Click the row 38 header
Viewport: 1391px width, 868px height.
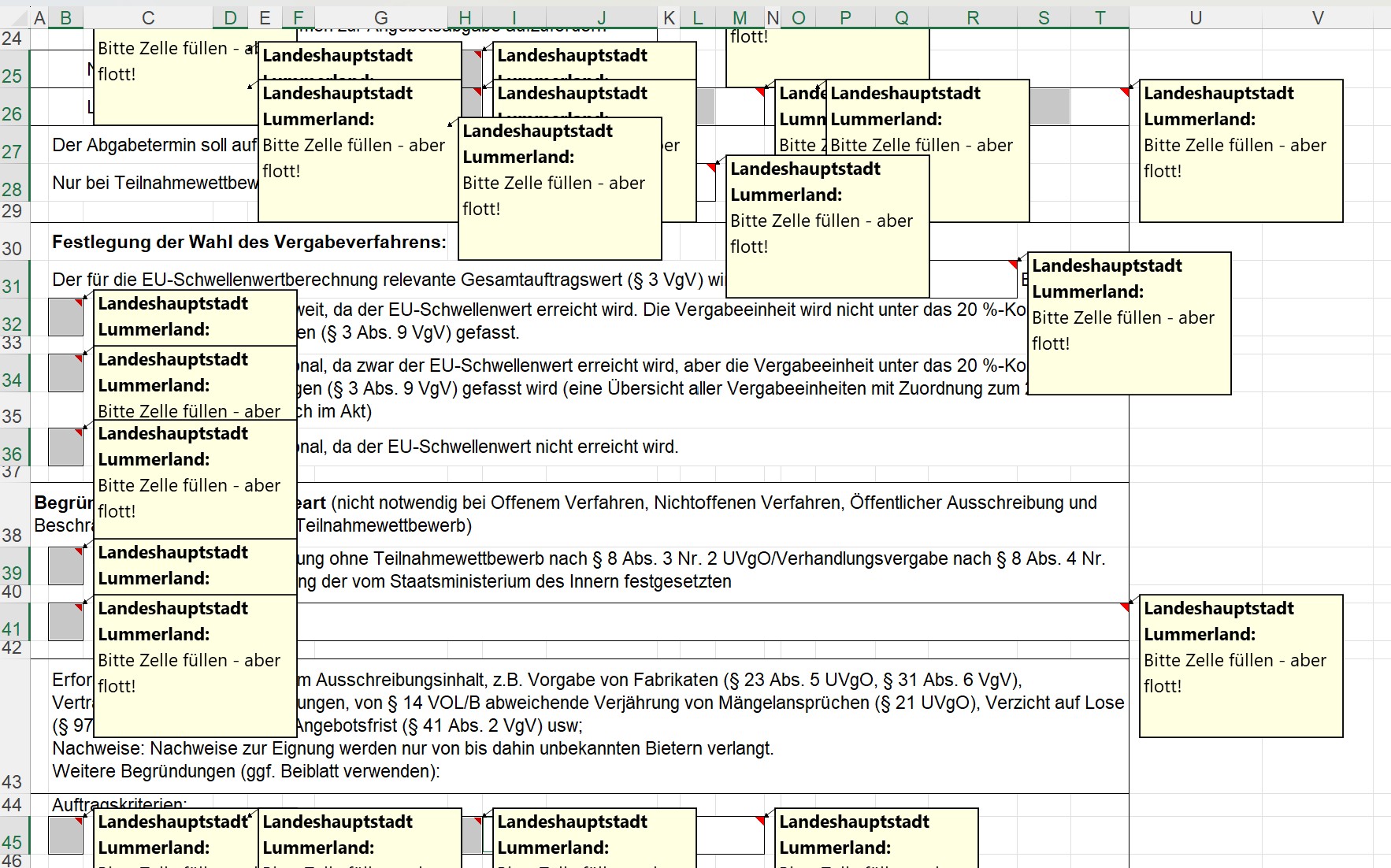click(12, 536)
